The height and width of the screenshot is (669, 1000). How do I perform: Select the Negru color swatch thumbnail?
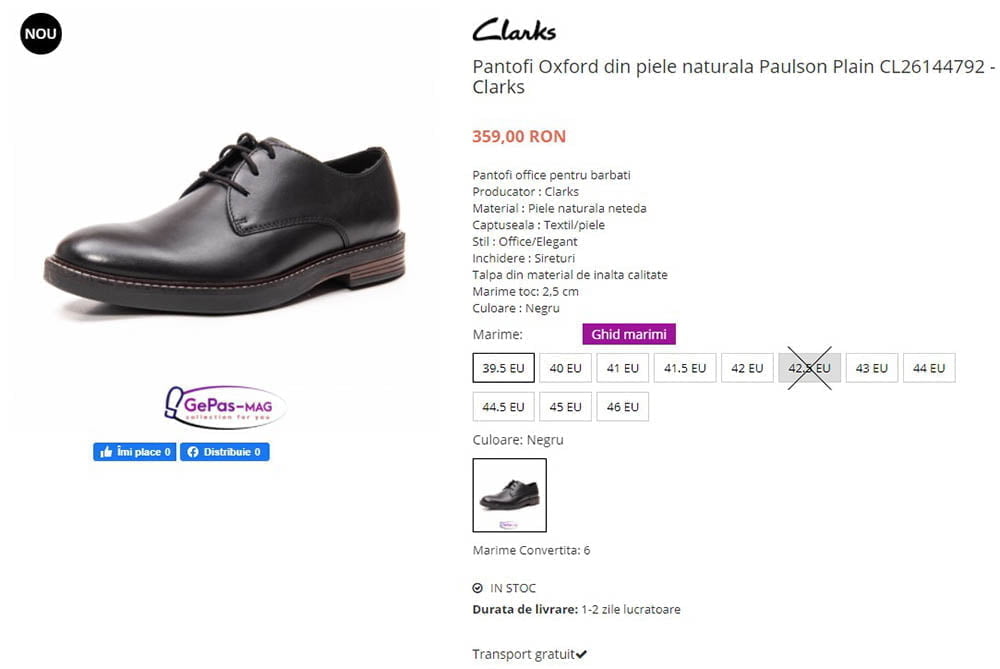[x=510, y=495]
